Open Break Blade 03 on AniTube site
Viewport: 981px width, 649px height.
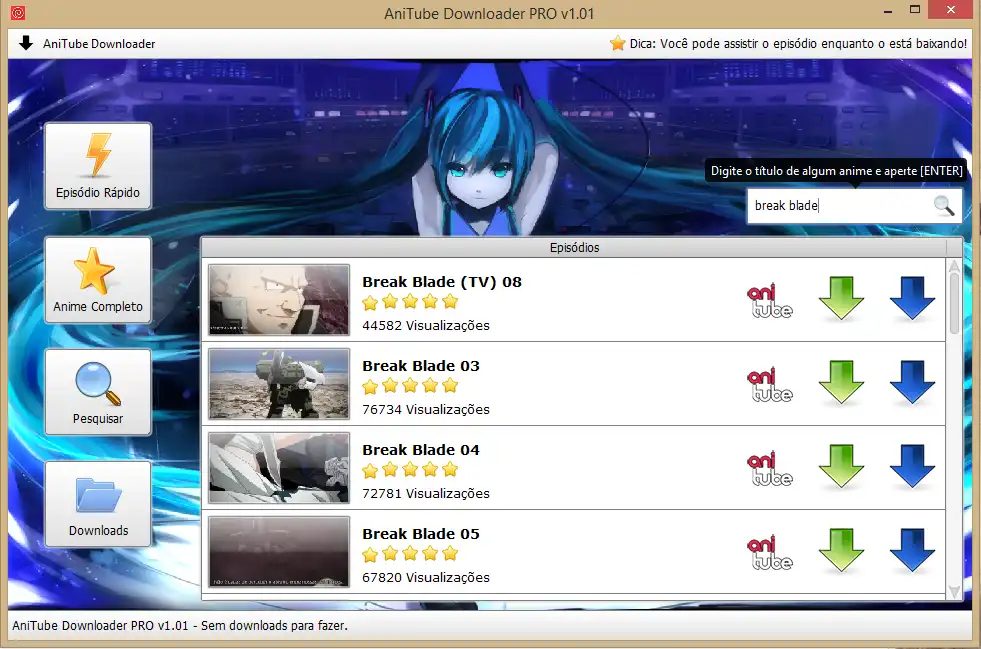coord(770,384)
